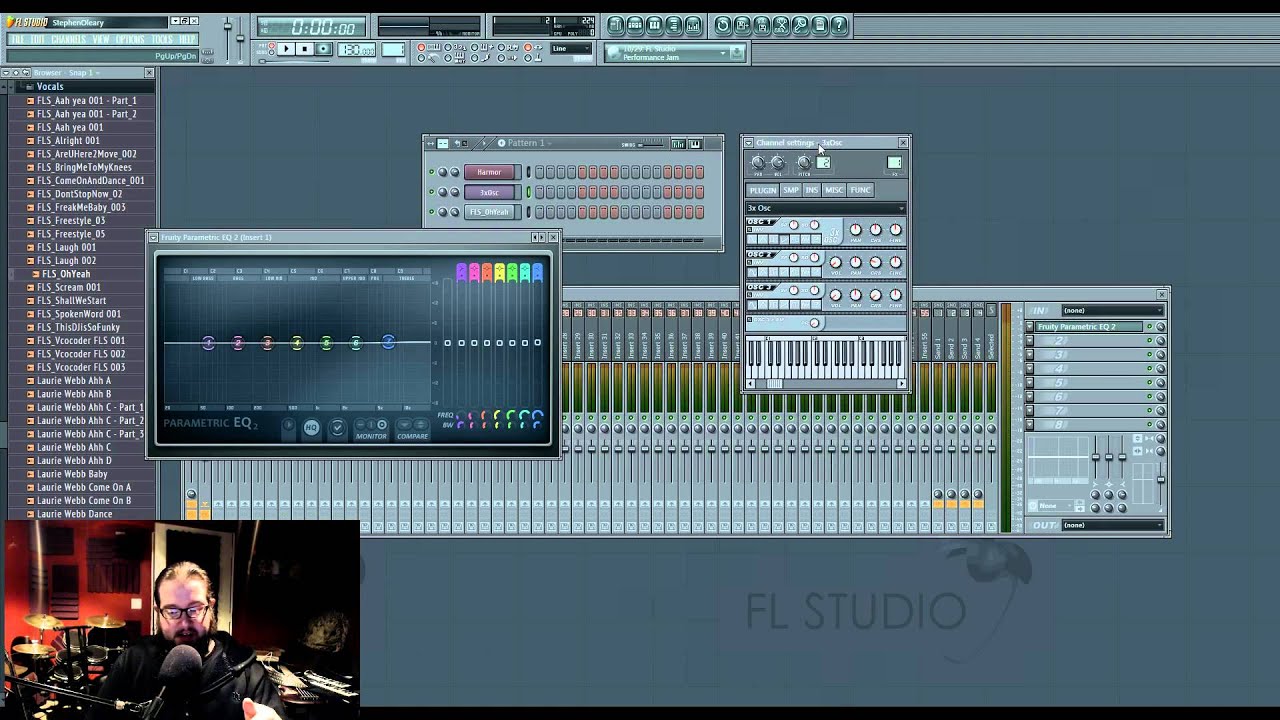Select next preset arrow in Parametric EQ 2 titlebar
The width and height of the screenshot is (1280, 720).
542,237
